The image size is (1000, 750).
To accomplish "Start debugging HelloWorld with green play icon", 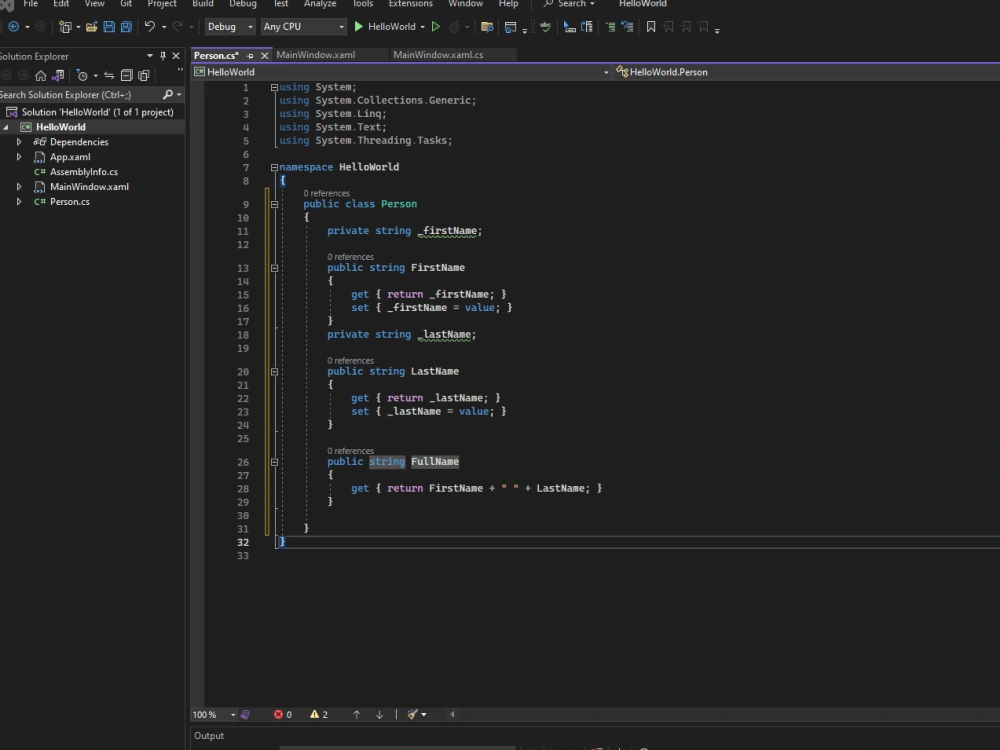I will tap(357, 27).
